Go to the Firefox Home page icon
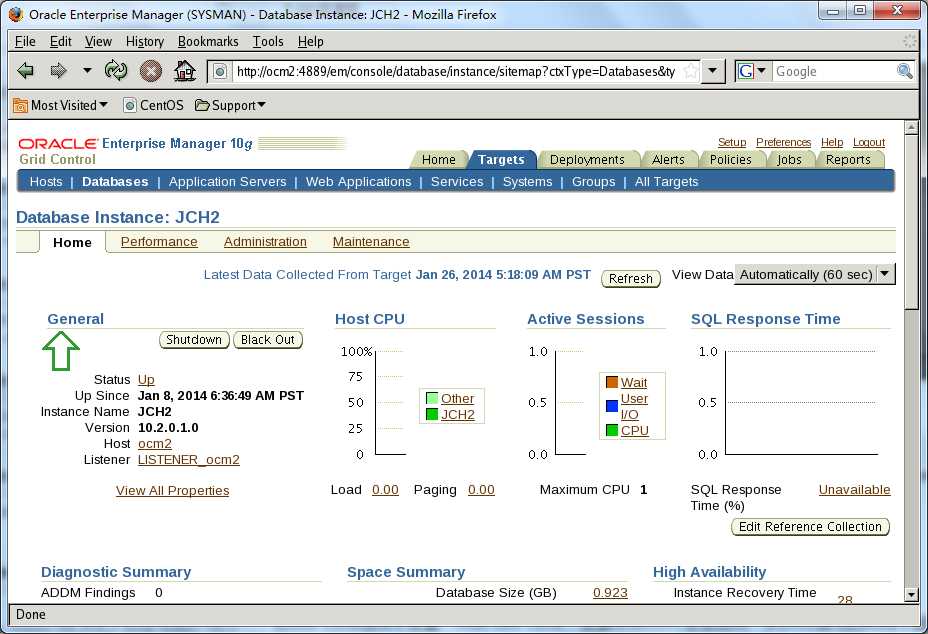This screenshot has height=634, width=928. pyautogui.click(x=185, y=71)
